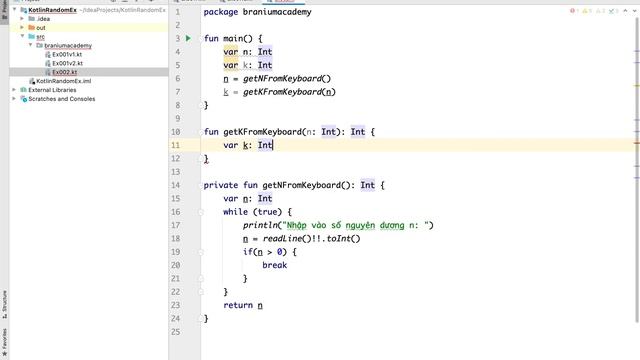Run main function from gutter icon
This screenshot has width=640, height=360.
coord(188,38)
